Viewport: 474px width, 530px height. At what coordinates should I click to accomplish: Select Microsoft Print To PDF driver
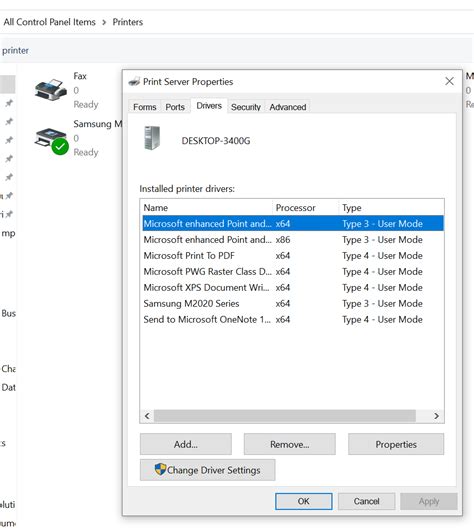(293, 256)
